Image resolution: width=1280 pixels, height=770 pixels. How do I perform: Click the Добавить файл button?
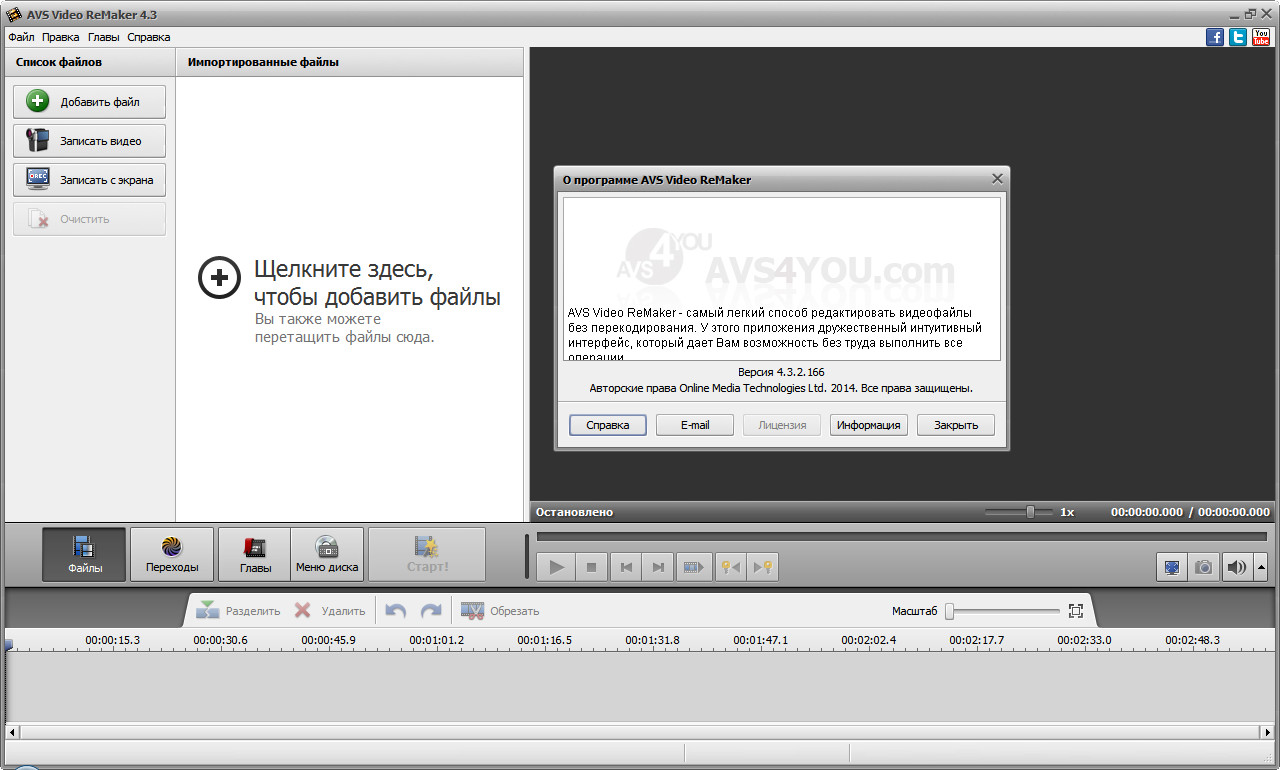coord(89,102)
